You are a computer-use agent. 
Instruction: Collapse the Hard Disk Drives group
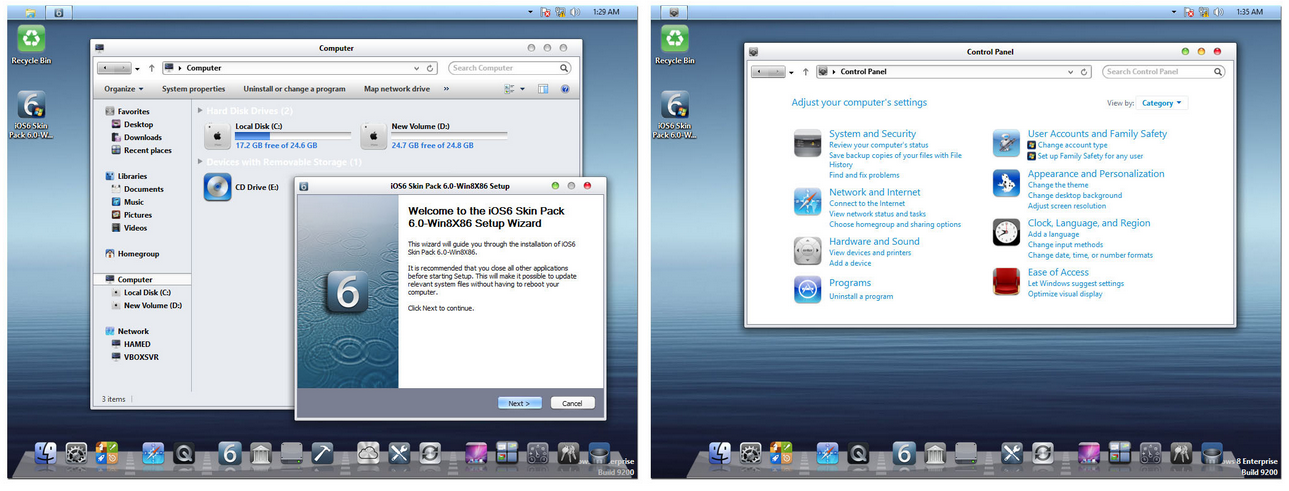click(x=201, y=110)
